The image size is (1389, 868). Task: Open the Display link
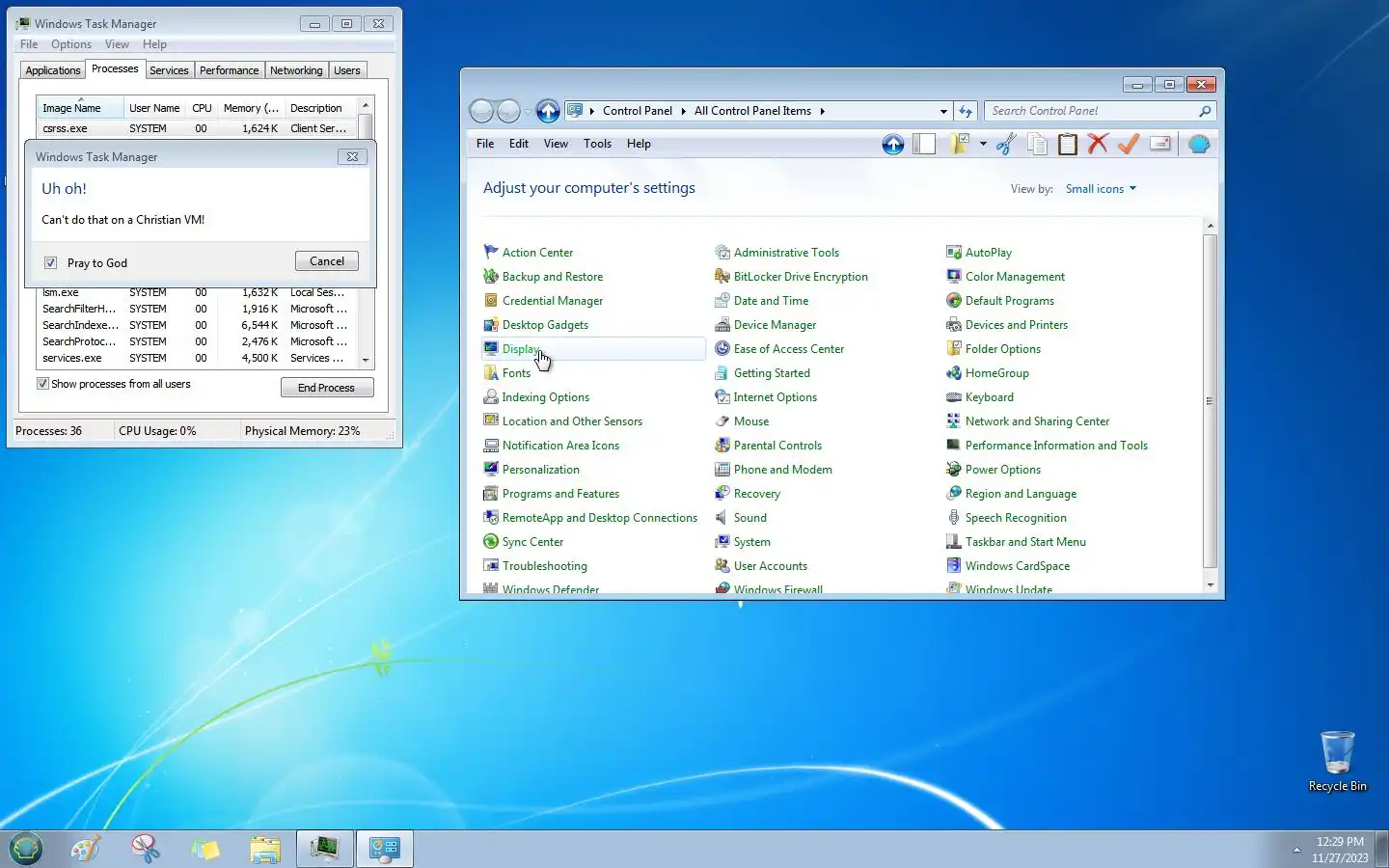click(x=520, y=349)
